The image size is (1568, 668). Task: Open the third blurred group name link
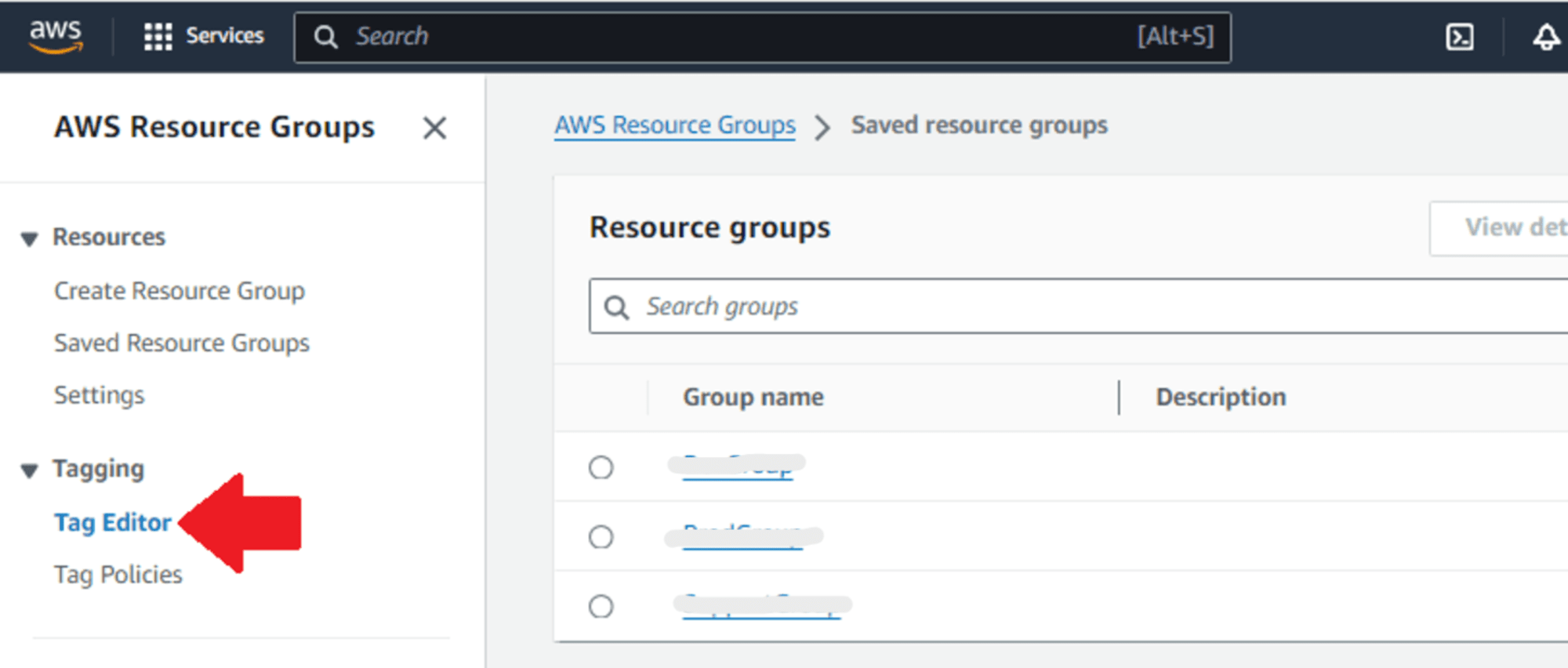click(x=762, y=605)
